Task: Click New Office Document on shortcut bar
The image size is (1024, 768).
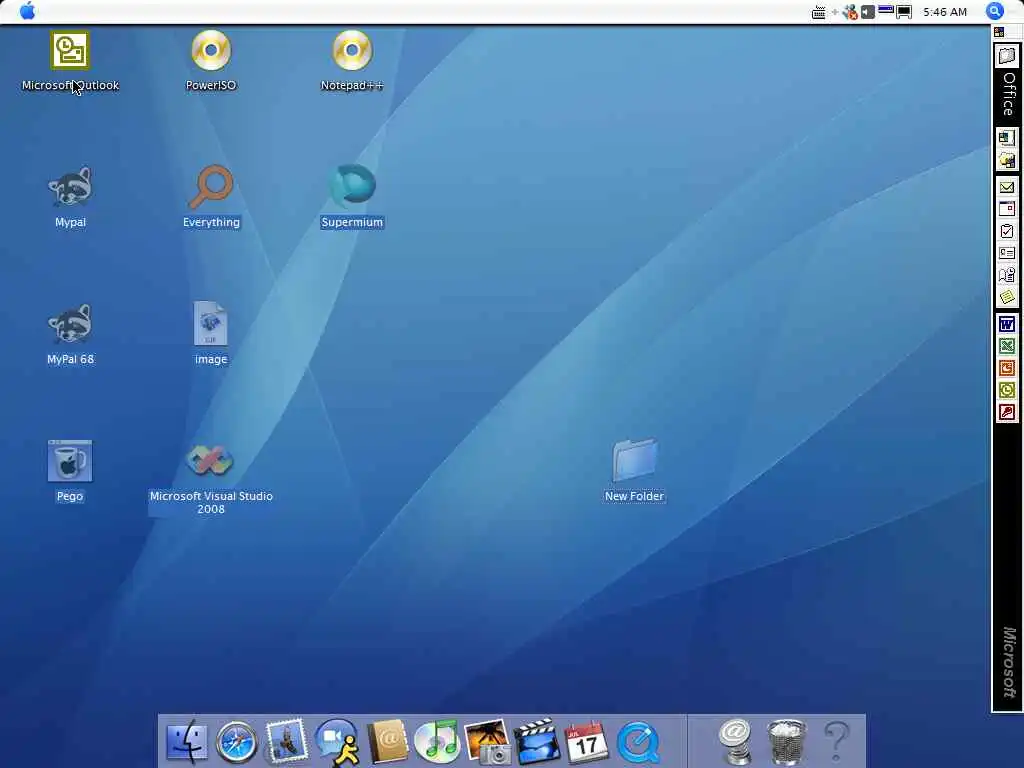Action: coord(1006,138)
